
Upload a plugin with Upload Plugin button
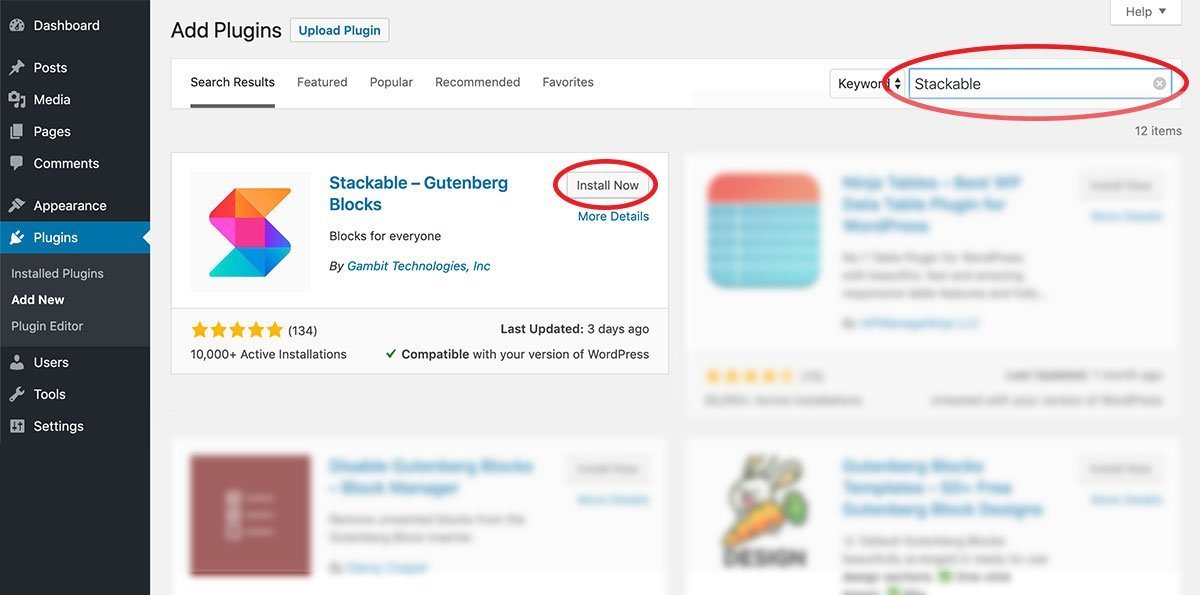click(x=340, y=31)
